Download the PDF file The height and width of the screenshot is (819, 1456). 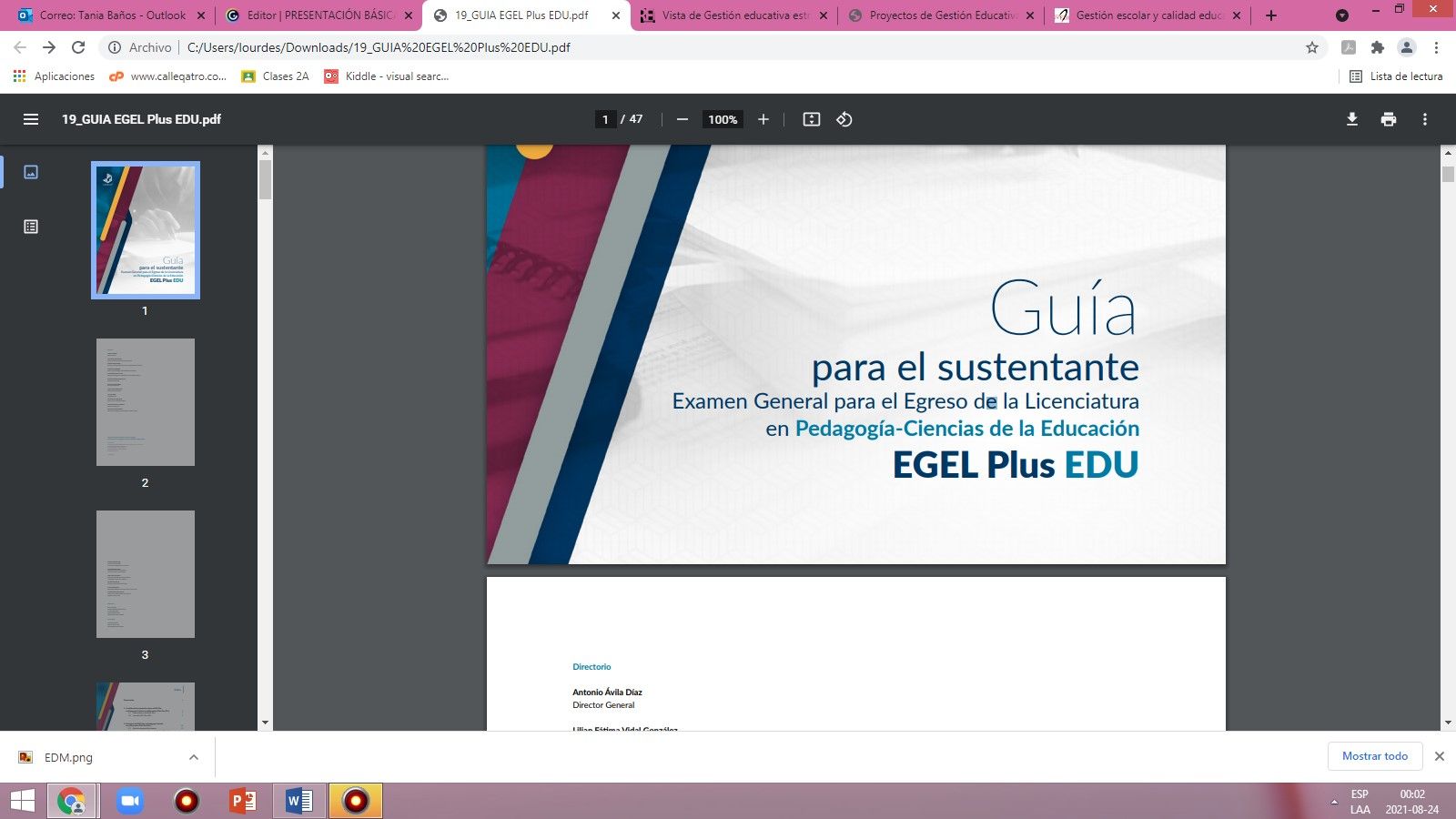(x=1352, y=118)
